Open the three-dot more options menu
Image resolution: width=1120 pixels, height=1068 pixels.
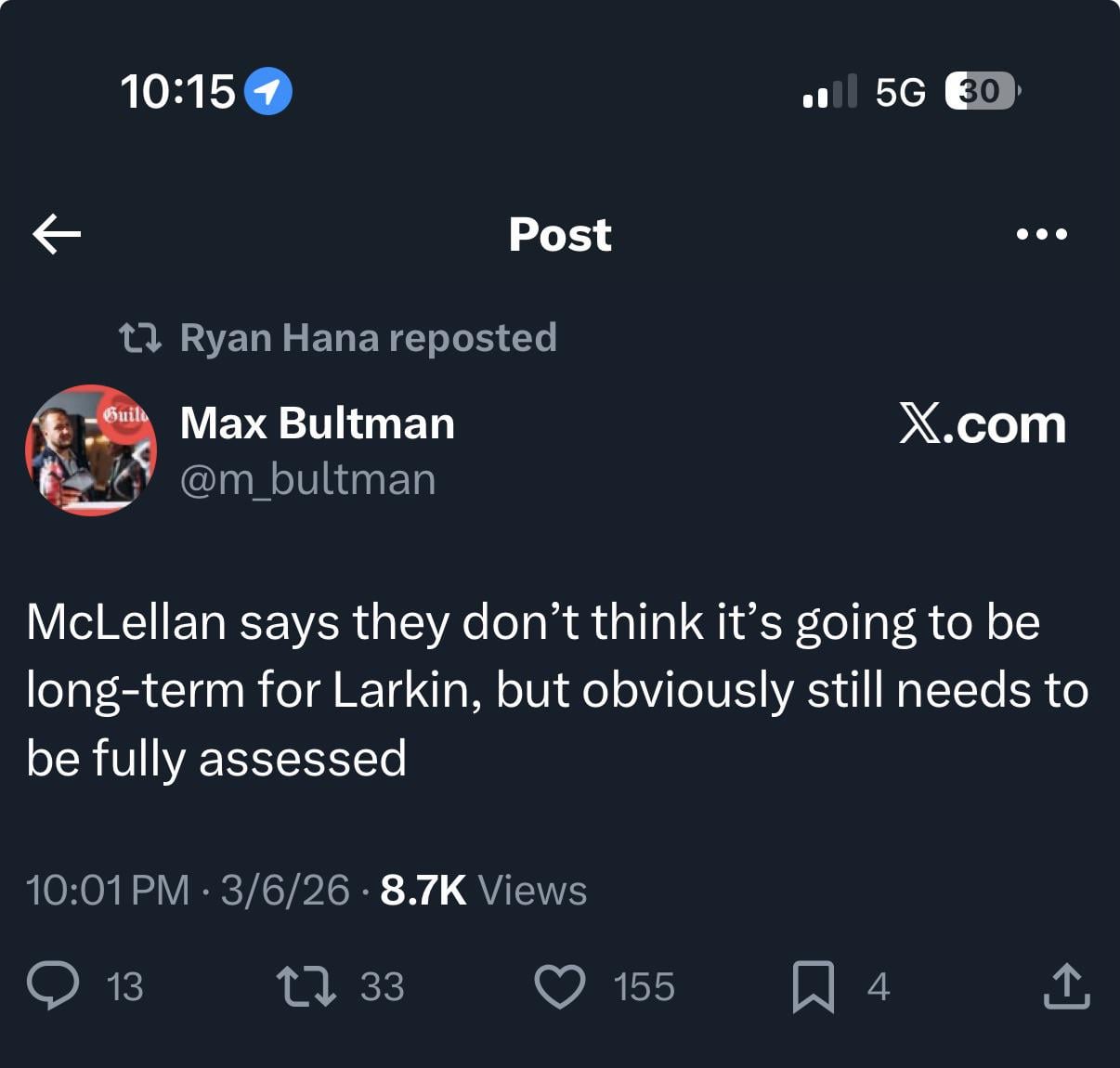tap(1041, 234)
